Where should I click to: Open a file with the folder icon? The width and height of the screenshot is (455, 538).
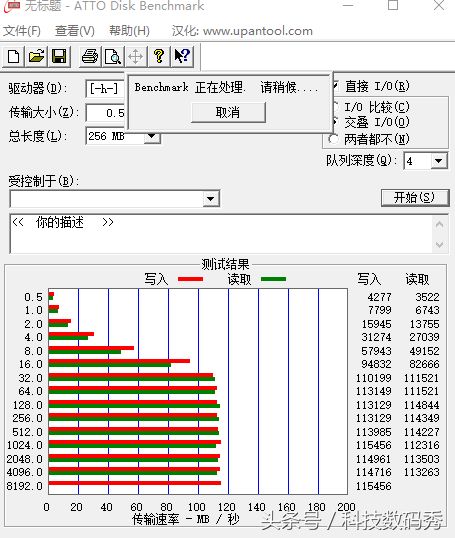click(x=36, y=56)
